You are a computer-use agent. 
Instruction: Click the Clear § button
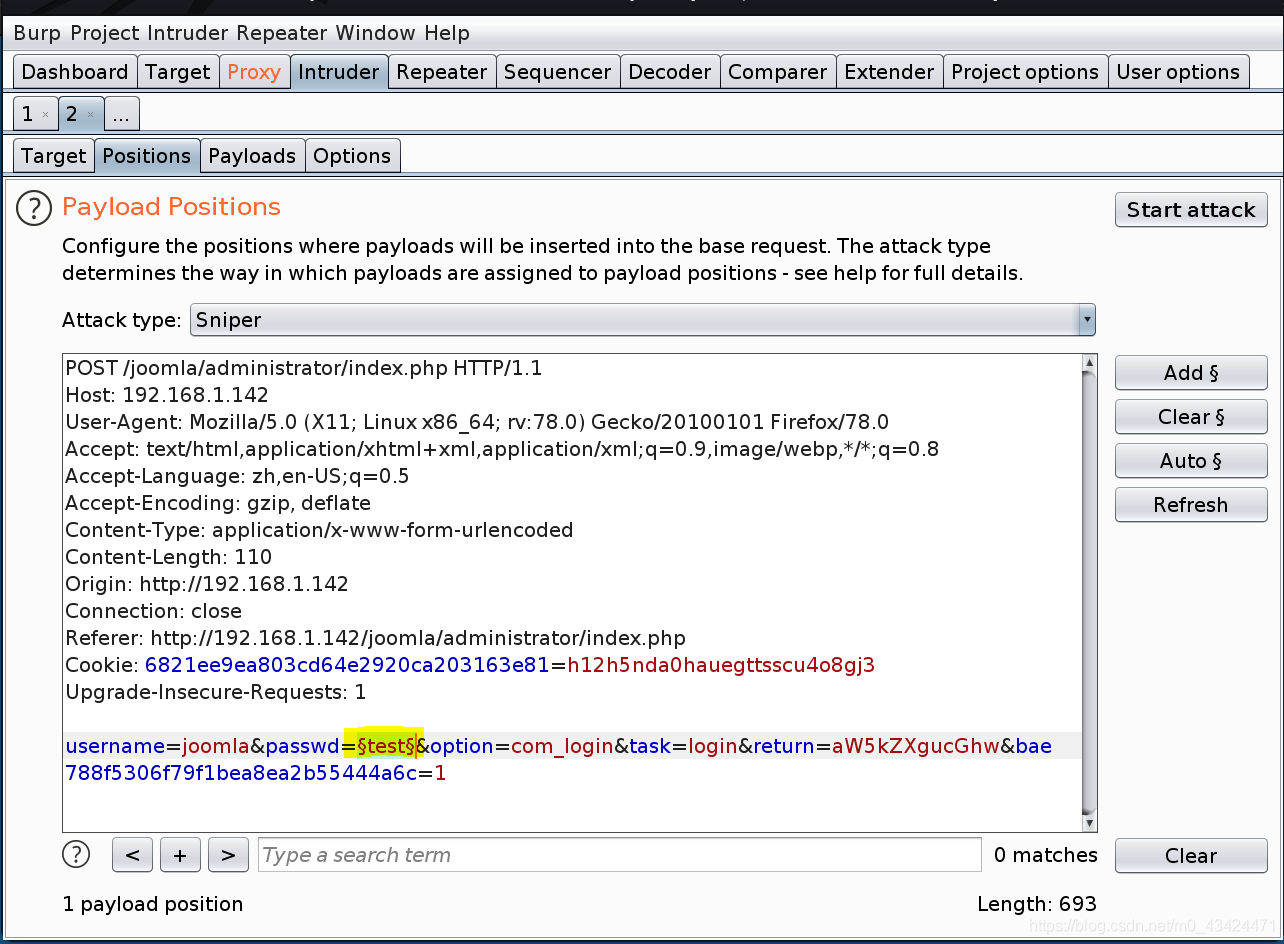coord(1191,417)
